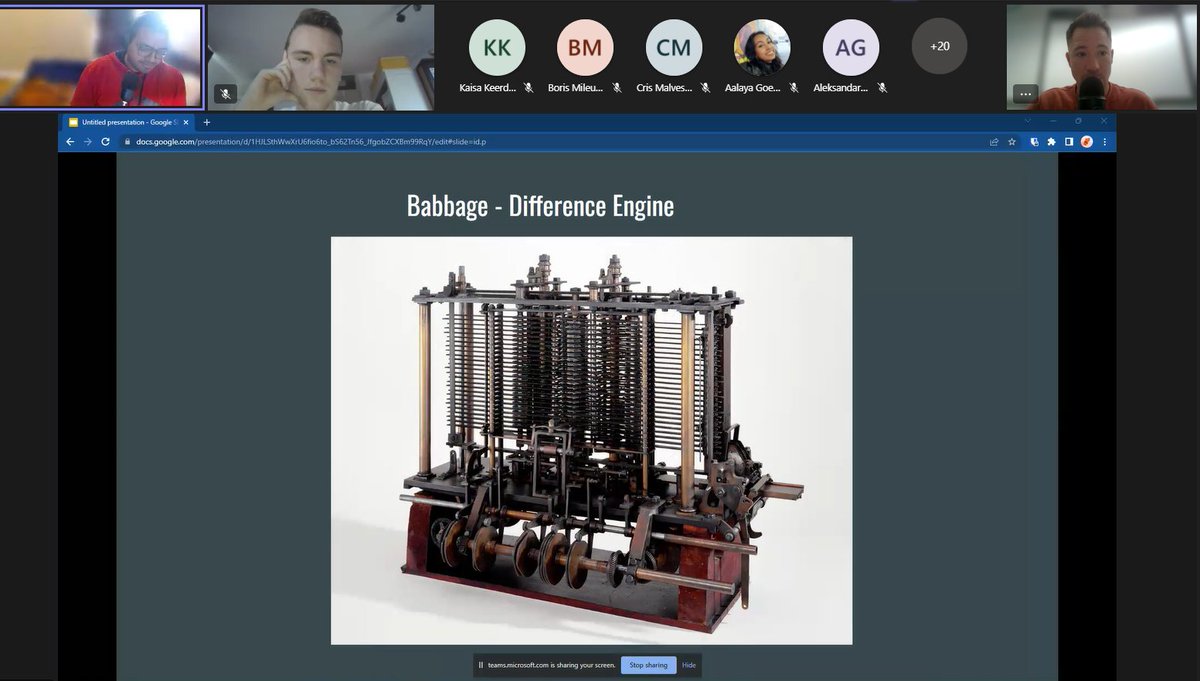Viewport: 1200px width, 681px height.
Task: Click the muted mic icon beside Boris Mileu
Action: (617, 88)
